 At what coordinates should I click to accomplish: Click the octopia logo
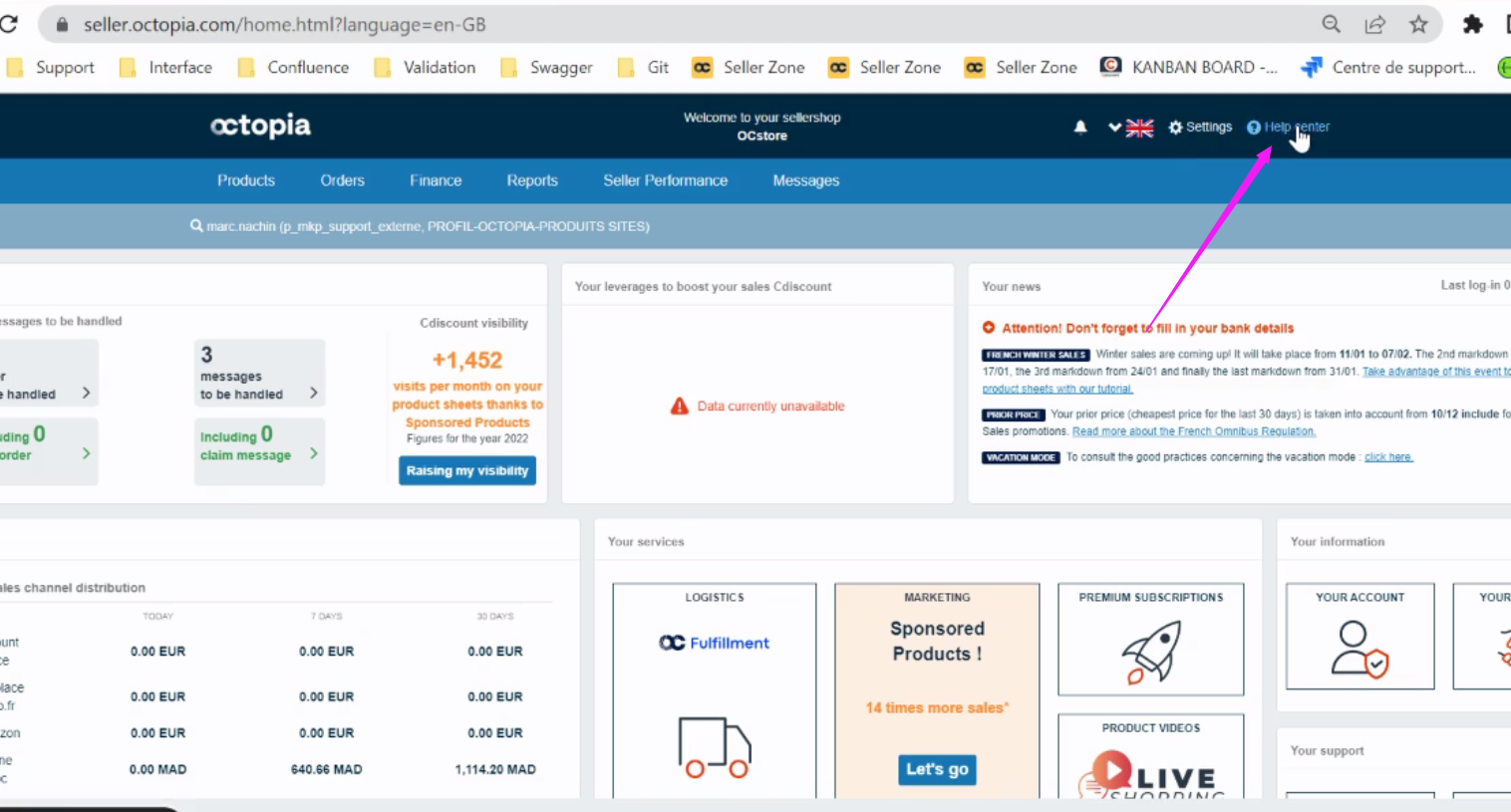pyautogui.click(x=260, y=126)
